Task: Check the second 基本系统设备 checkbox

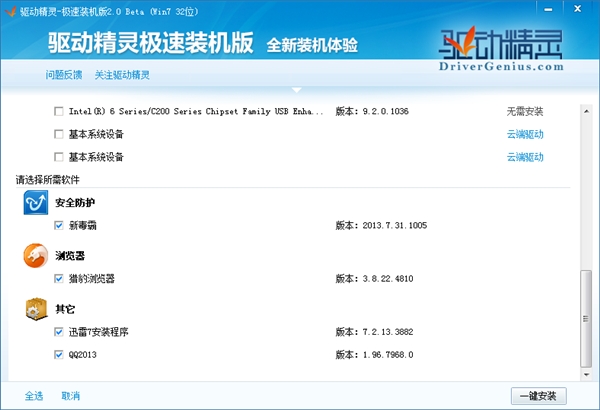Action: click(59, 157)
